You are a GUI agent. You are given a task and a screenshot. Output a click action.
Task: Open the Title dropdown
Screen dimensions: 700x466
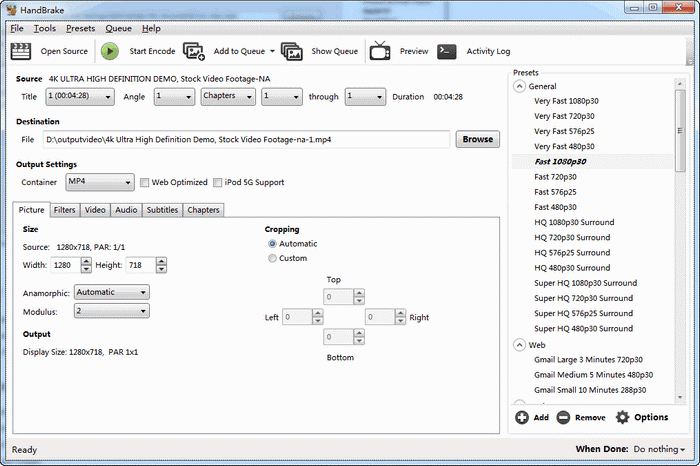[80, 96]
